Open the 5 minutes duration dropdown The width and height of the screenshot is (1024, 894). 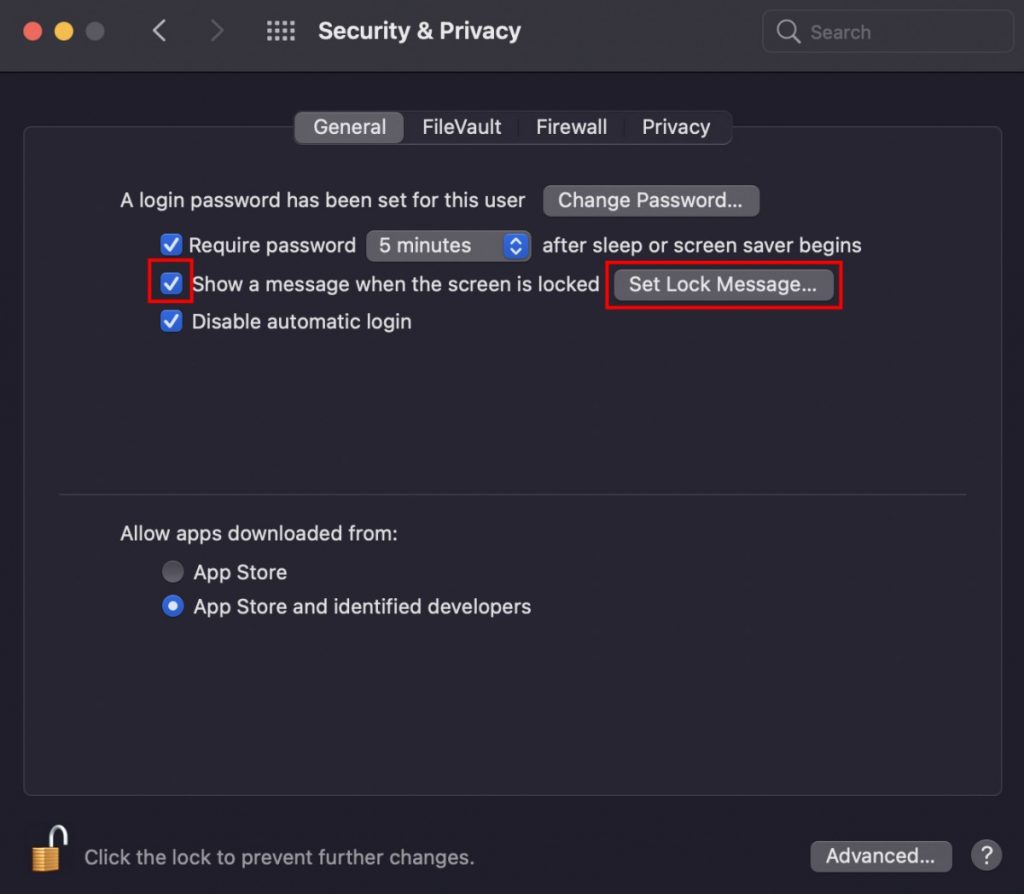coord(448,245)
